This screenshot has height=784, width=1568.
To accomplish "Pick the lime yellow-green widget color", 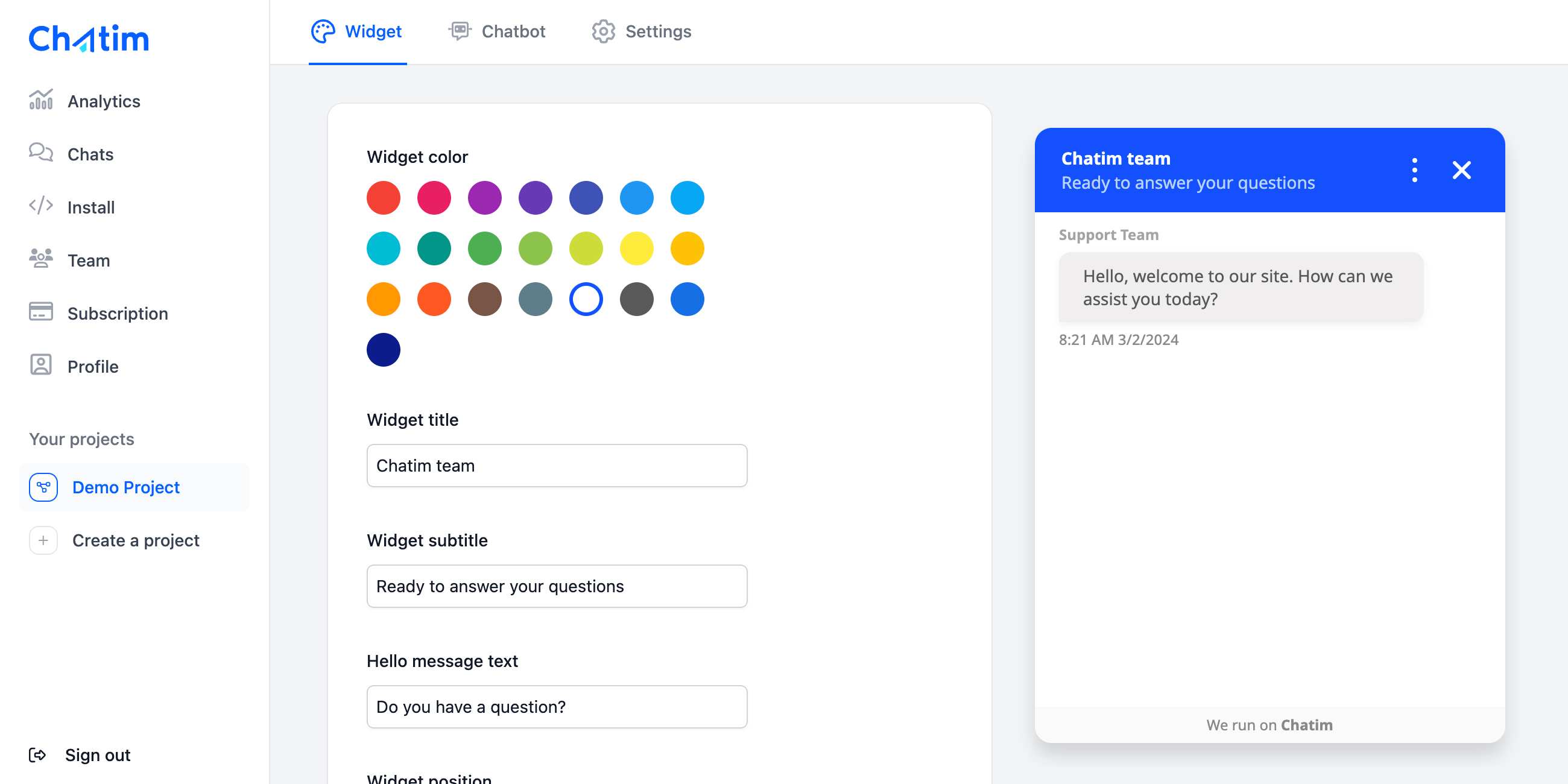I will (586, 248).
